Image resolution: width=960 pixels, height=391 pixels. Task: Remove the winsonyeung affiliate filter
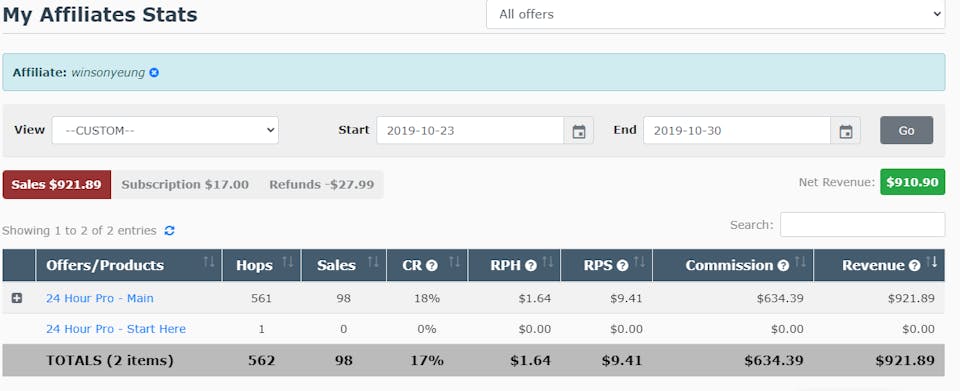click(154, 73)
